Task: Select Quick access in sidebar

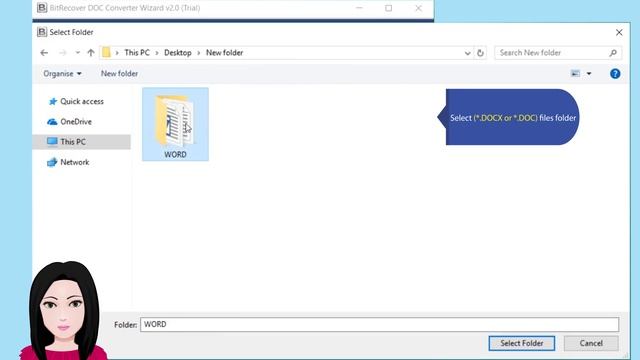Action: tap(82, 101)
